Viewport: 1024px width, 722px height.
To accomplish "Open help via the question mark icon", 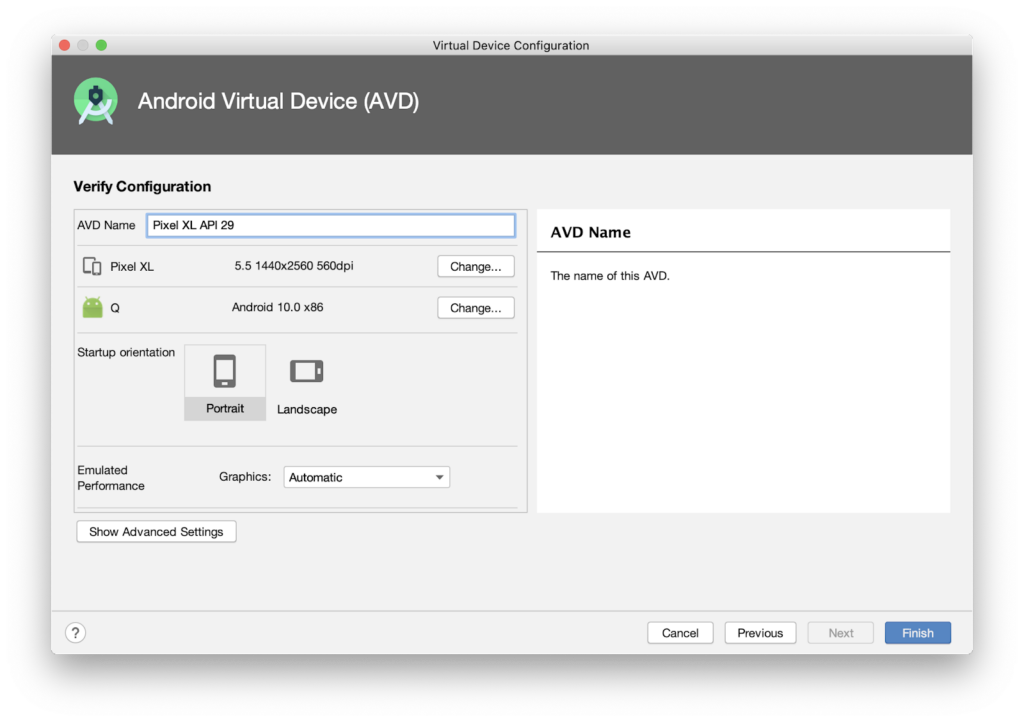I will 76,632.
